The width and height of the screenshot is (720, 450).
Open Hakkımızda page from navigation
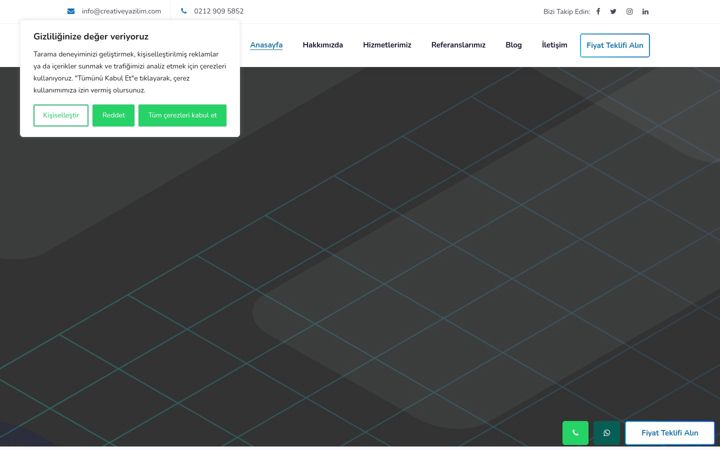323,45
